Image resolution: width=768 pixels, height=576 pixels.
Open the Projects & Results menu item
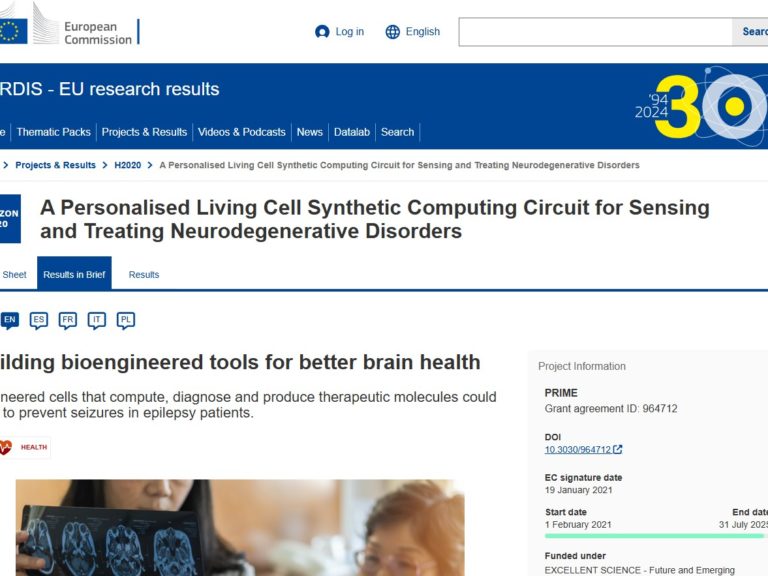(144, 132)
